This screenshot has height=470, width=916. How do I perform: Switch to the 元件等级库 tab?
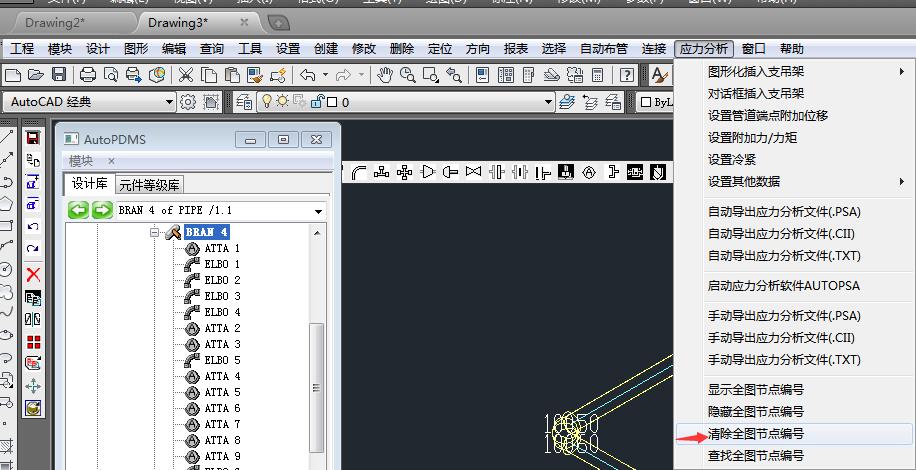point(150,184)
